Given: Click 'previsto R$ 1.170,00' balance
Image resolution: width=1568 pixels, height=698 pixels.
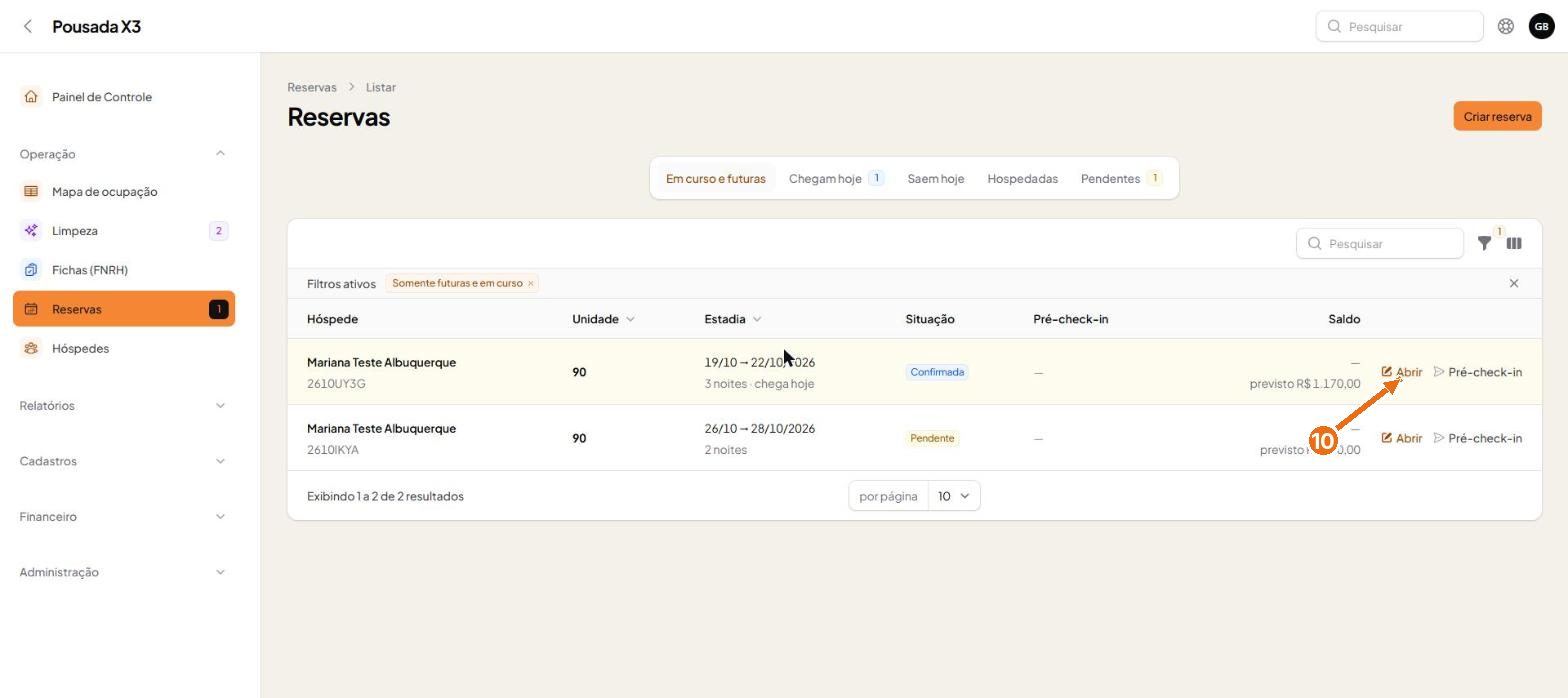Looking at the screenshot, I should (1305, 384).
